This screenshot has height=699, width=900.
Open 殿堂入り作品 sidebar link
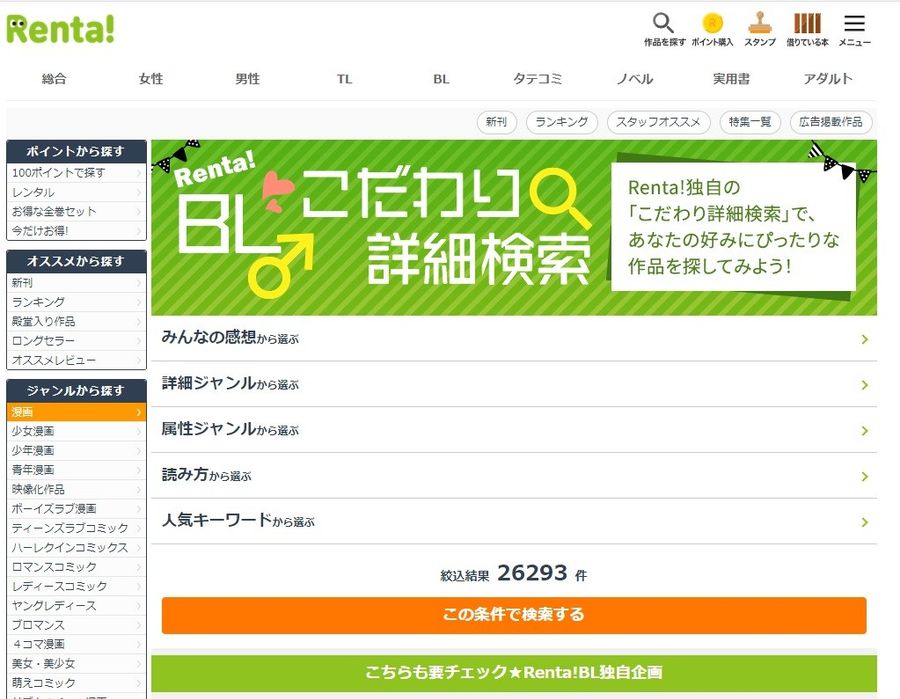(76, 321)
